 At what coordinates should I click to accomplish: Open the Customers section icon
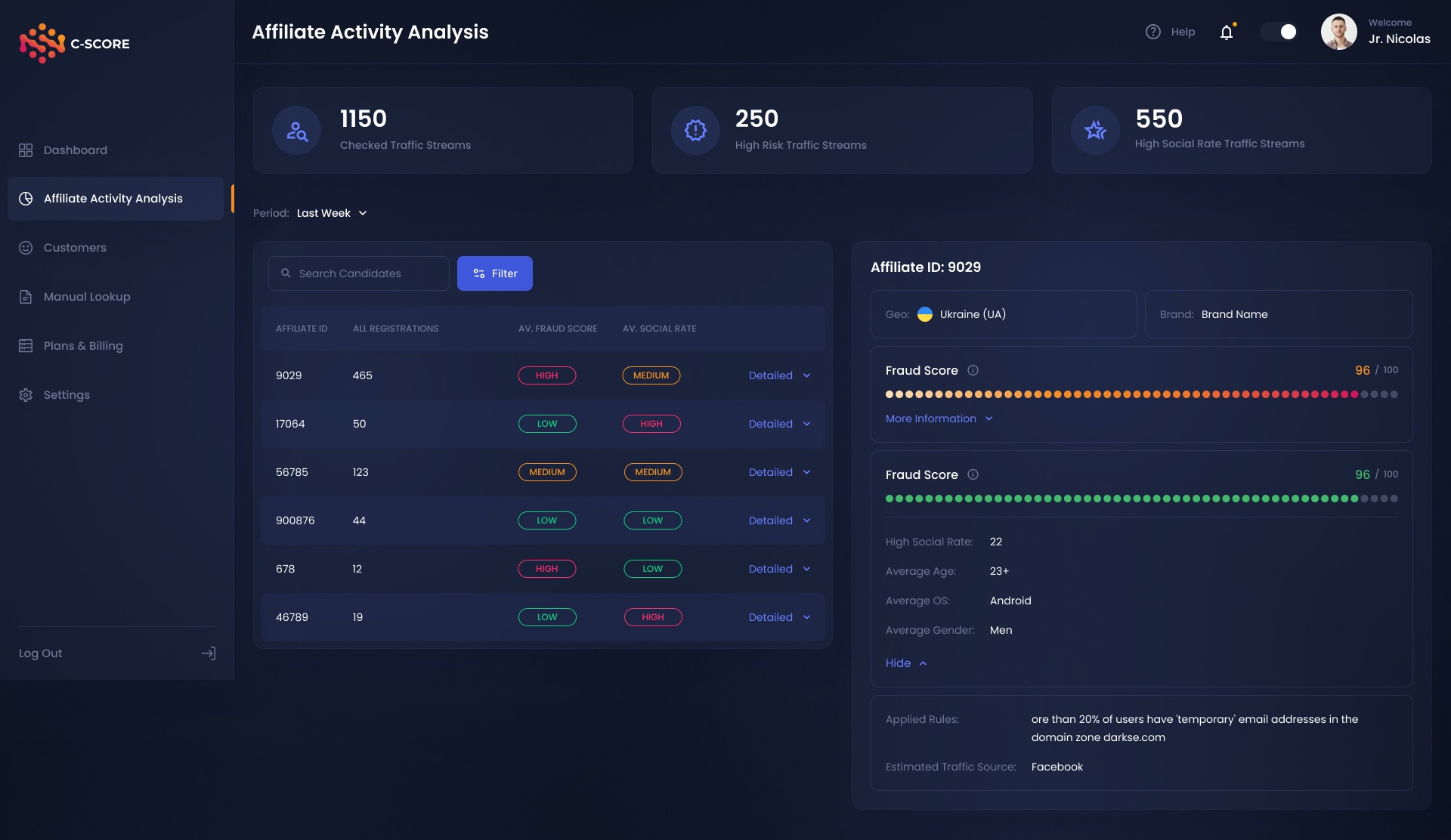[25, 247]
